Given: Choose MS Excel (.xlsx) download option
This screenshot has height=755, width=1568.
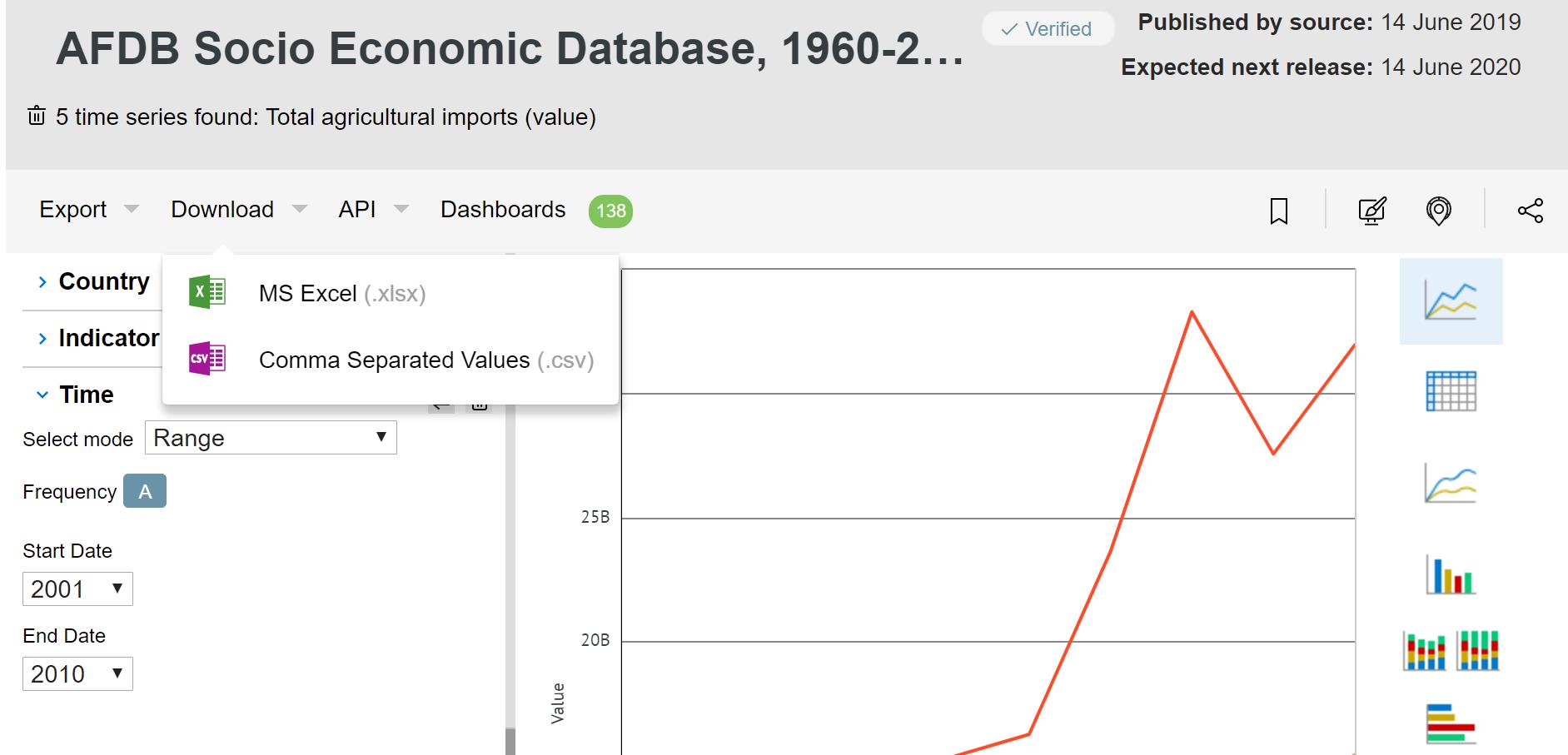Looking at the screenshot, I should [341, 294].
